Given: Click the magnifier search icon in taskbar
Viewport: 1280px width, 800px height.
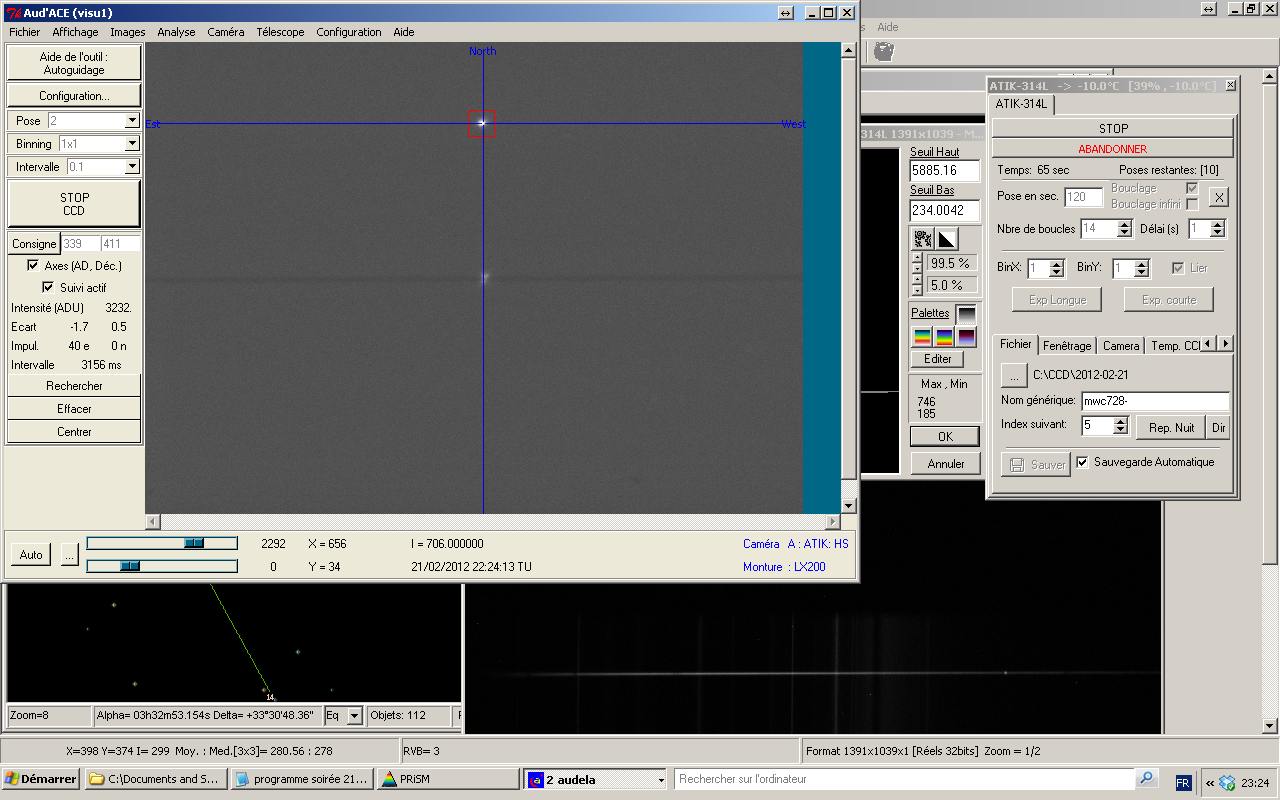Looking at the screenshot, I should [1146, 778].
